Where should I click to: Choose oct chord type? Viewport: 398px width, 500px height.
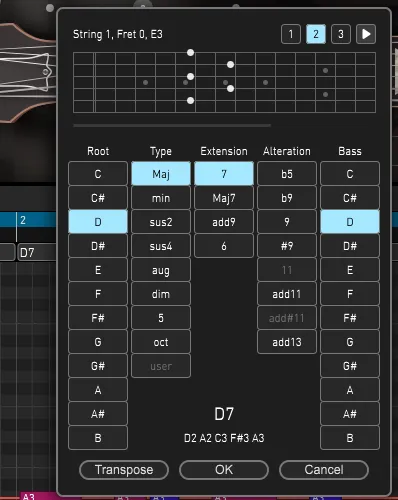coord(161,342)
